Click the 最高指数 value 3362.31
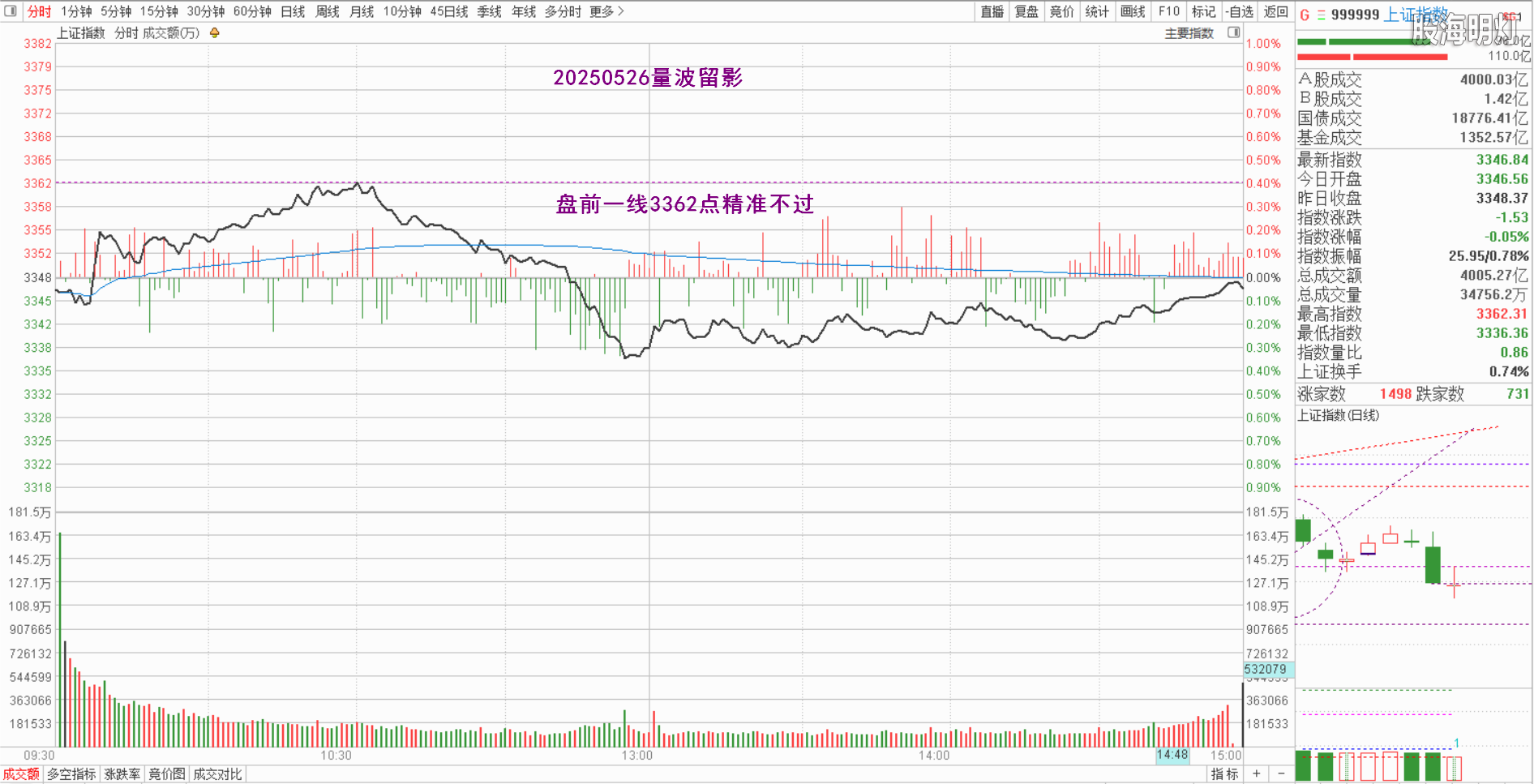1534x784 pixels. [x=1502, y=314]
